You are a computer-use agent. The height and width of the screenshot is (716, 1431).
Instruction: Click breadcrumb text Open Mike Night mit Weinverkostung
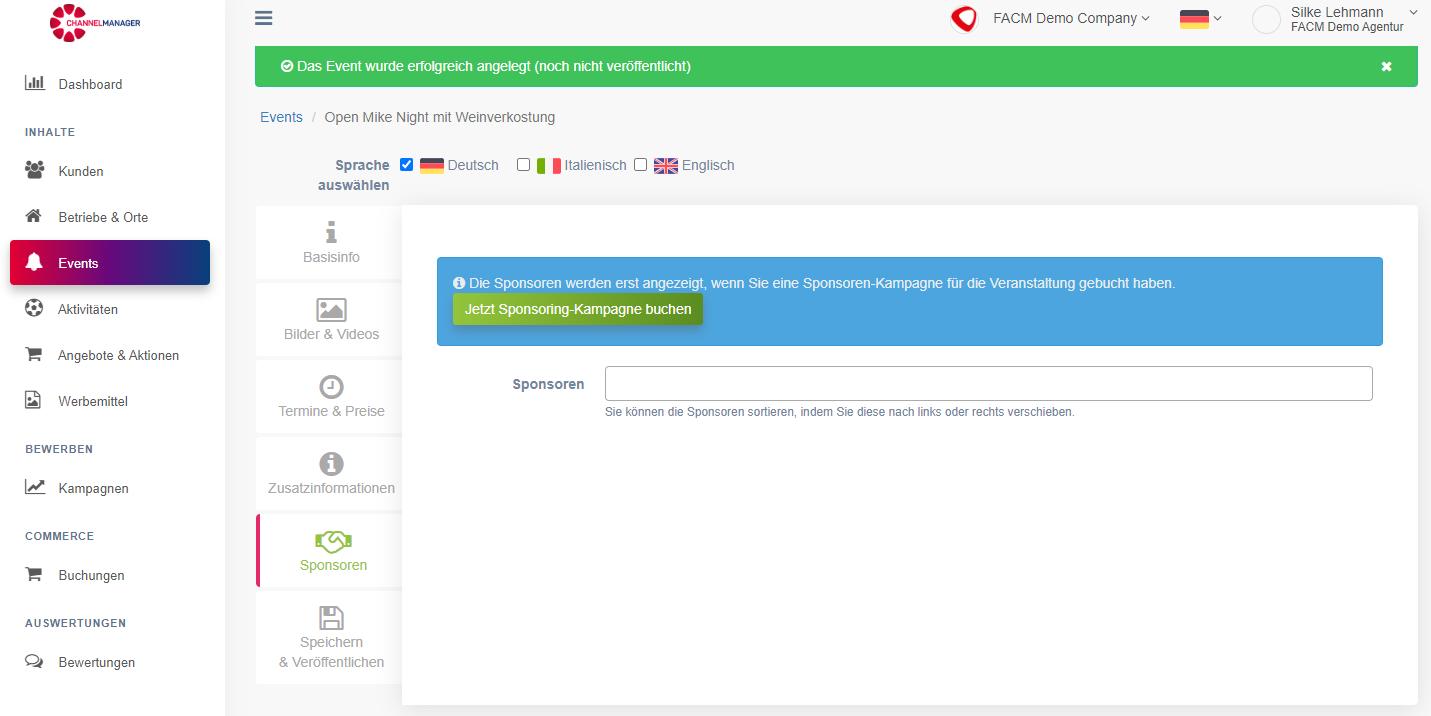tap(440, 117)
